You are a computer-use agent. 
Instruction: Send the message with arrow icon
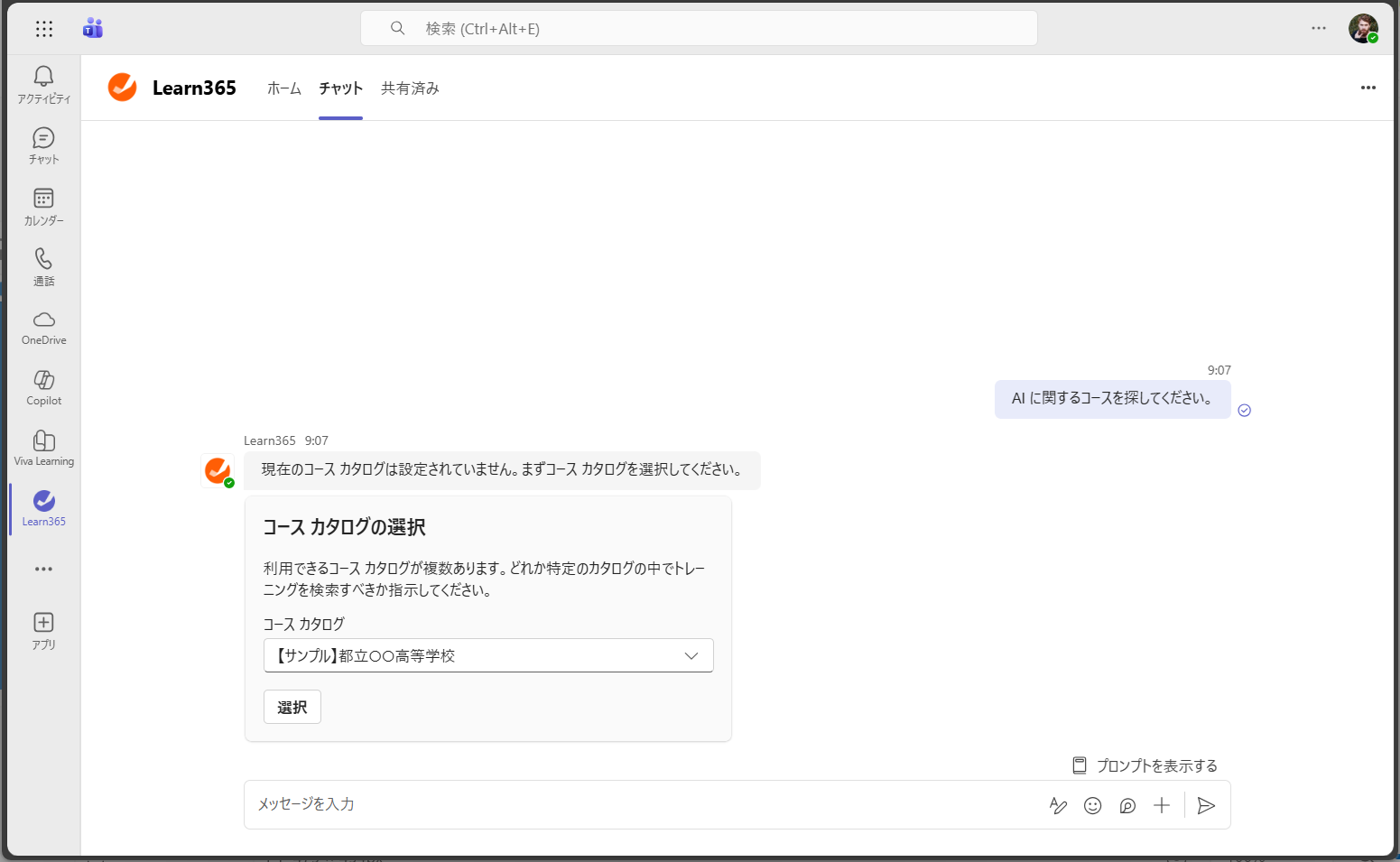1206,805
